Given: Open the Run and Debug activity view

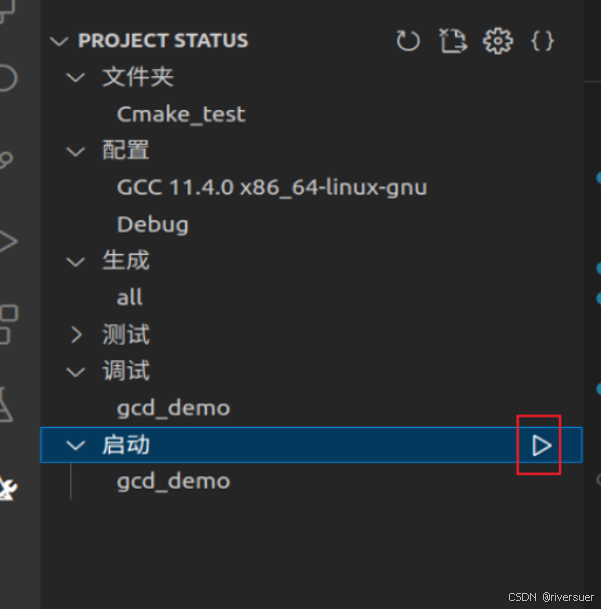Looking at the screenshot, I should coord(8,240).
